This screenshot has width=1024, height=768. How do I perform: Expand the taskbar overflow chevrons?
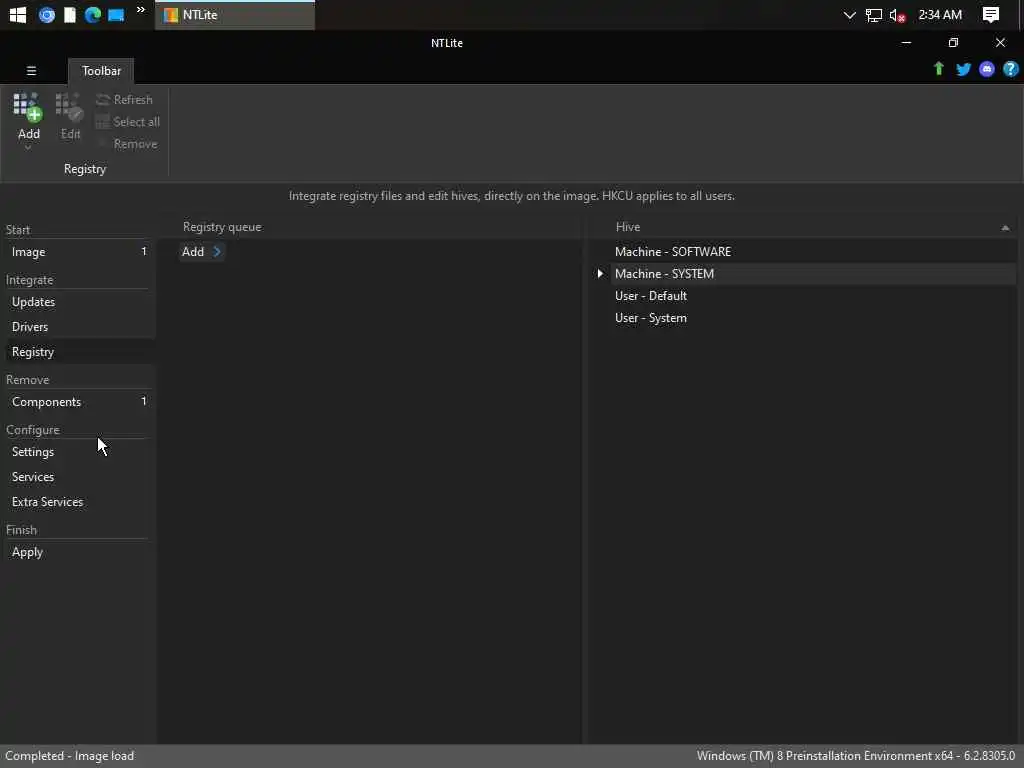[x=140, y=10]
